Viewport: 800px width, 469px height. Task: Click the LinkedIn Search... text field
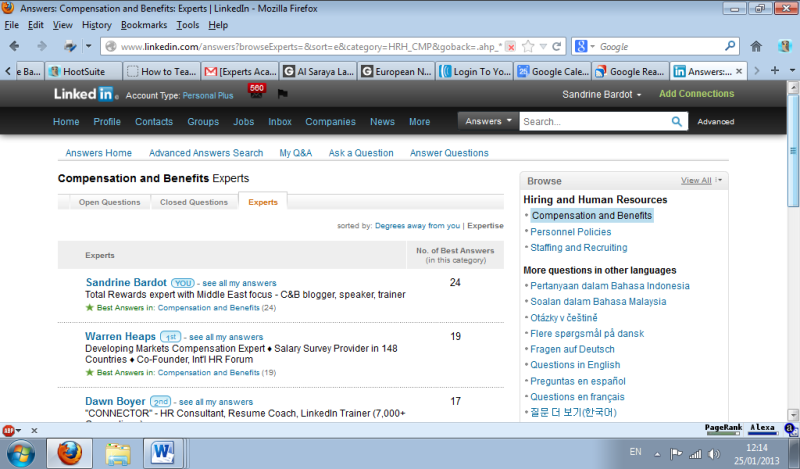pyautogui.click(x=594, y=121)
